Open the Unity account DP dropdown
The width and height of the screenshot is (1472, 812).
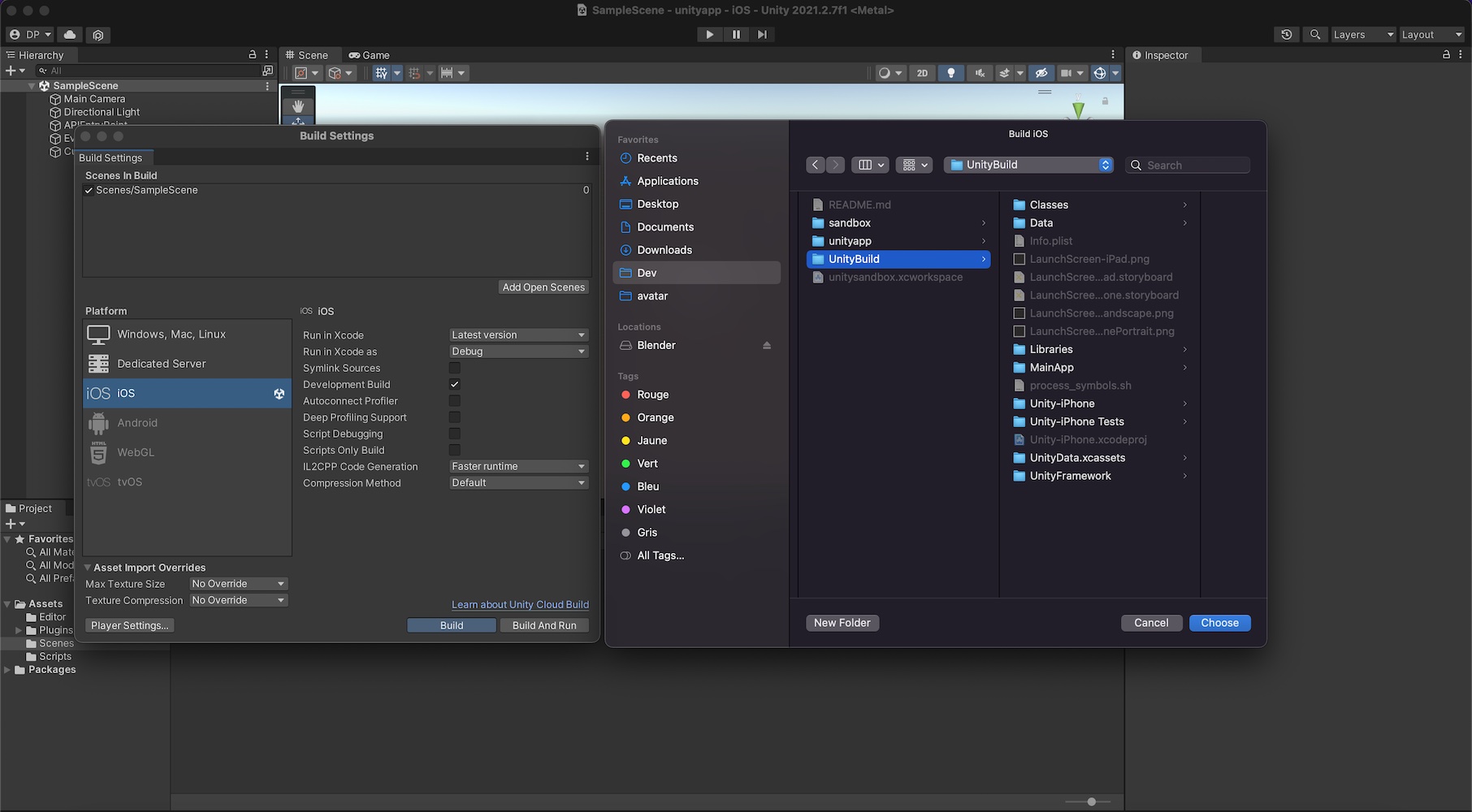(x=30, y=34)
